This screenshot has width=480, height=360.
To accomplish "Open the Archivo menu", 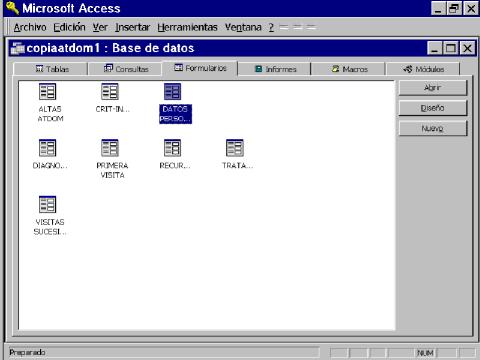I will (30, 27).
